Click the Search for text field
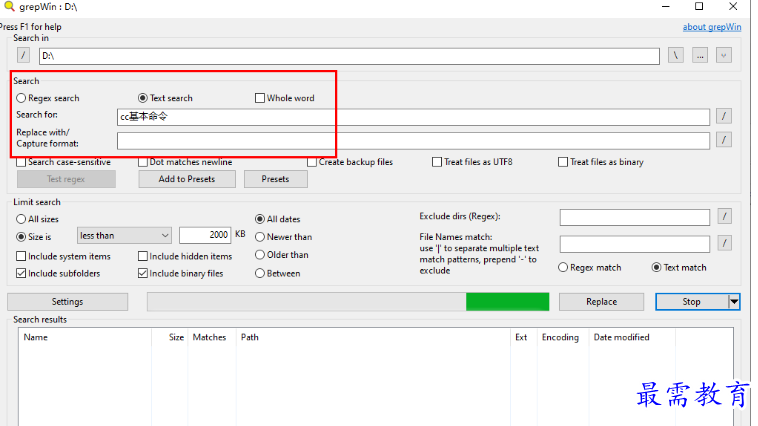The image size is (758, 426). coord(413,117)
